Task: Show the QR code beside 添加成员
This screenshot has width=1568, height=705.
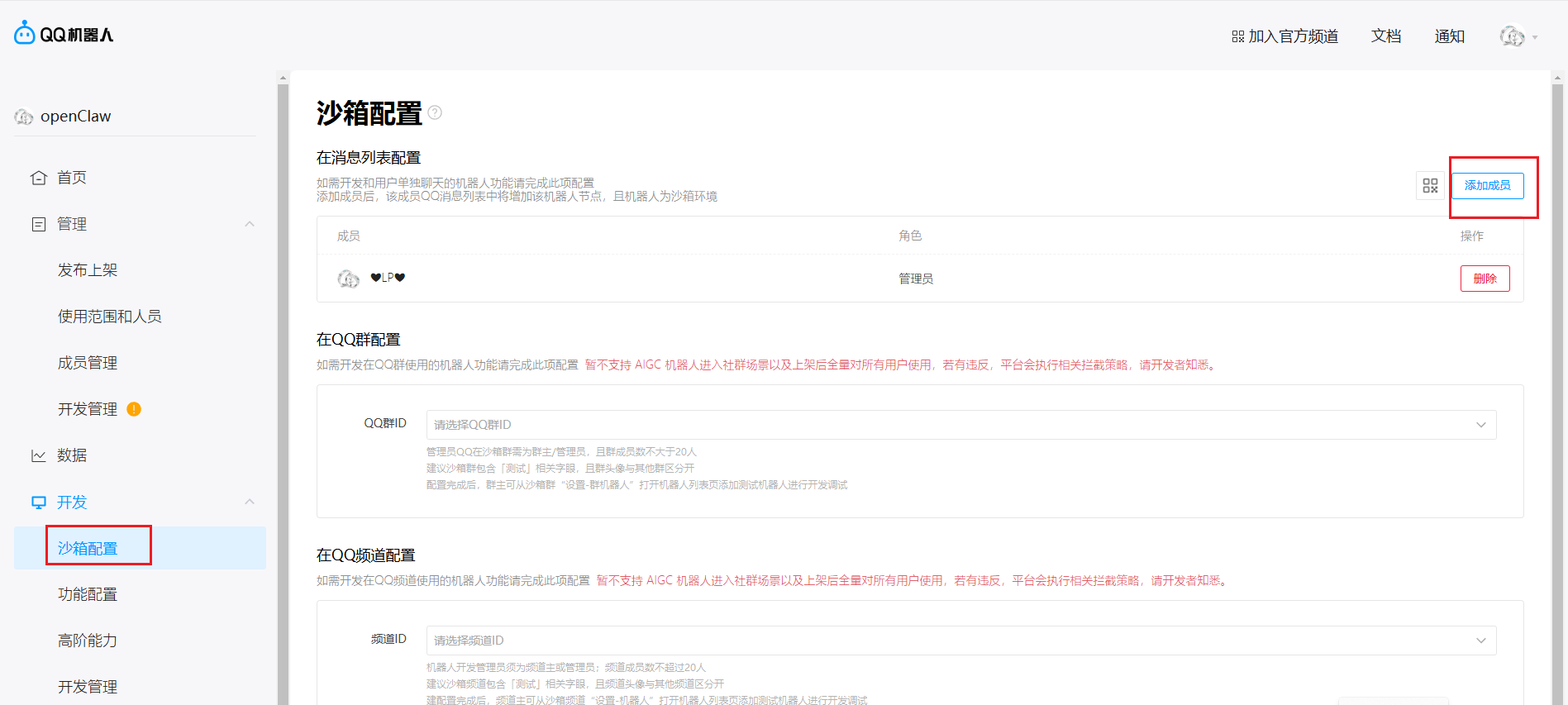Action: 1430,185
